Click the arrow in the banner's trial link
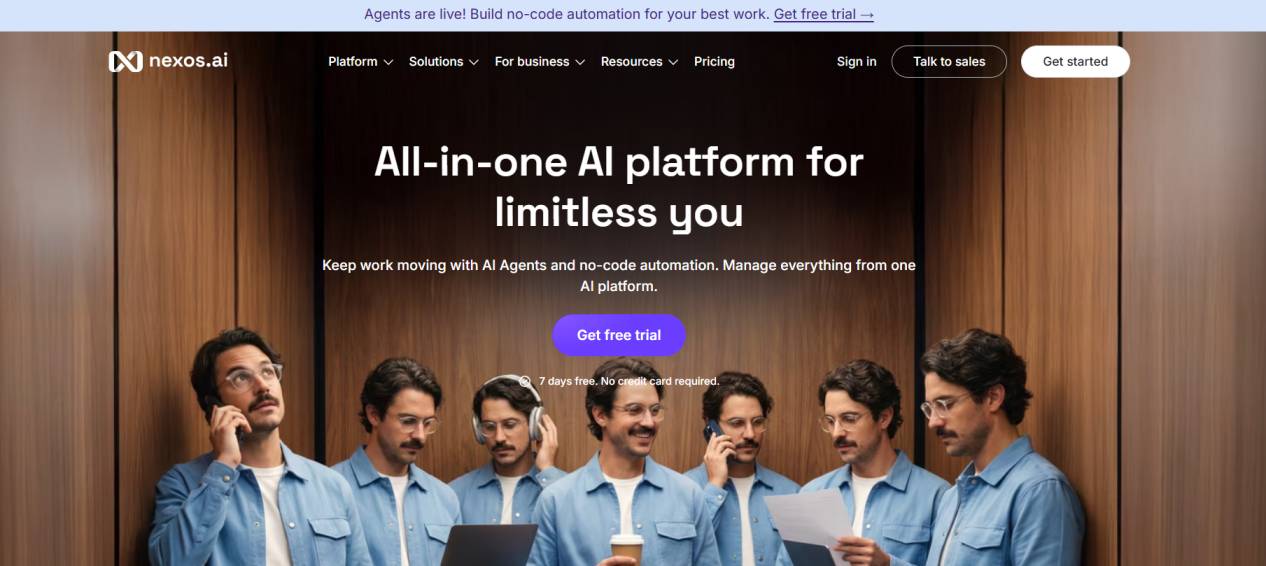This screenshot has height=566, width=1266. [x=867, y=15]
